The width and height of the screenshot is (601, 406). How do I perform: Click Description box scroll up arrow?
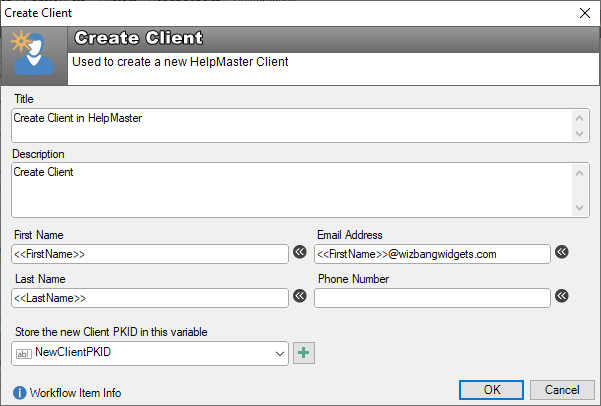tap(580, 173)
